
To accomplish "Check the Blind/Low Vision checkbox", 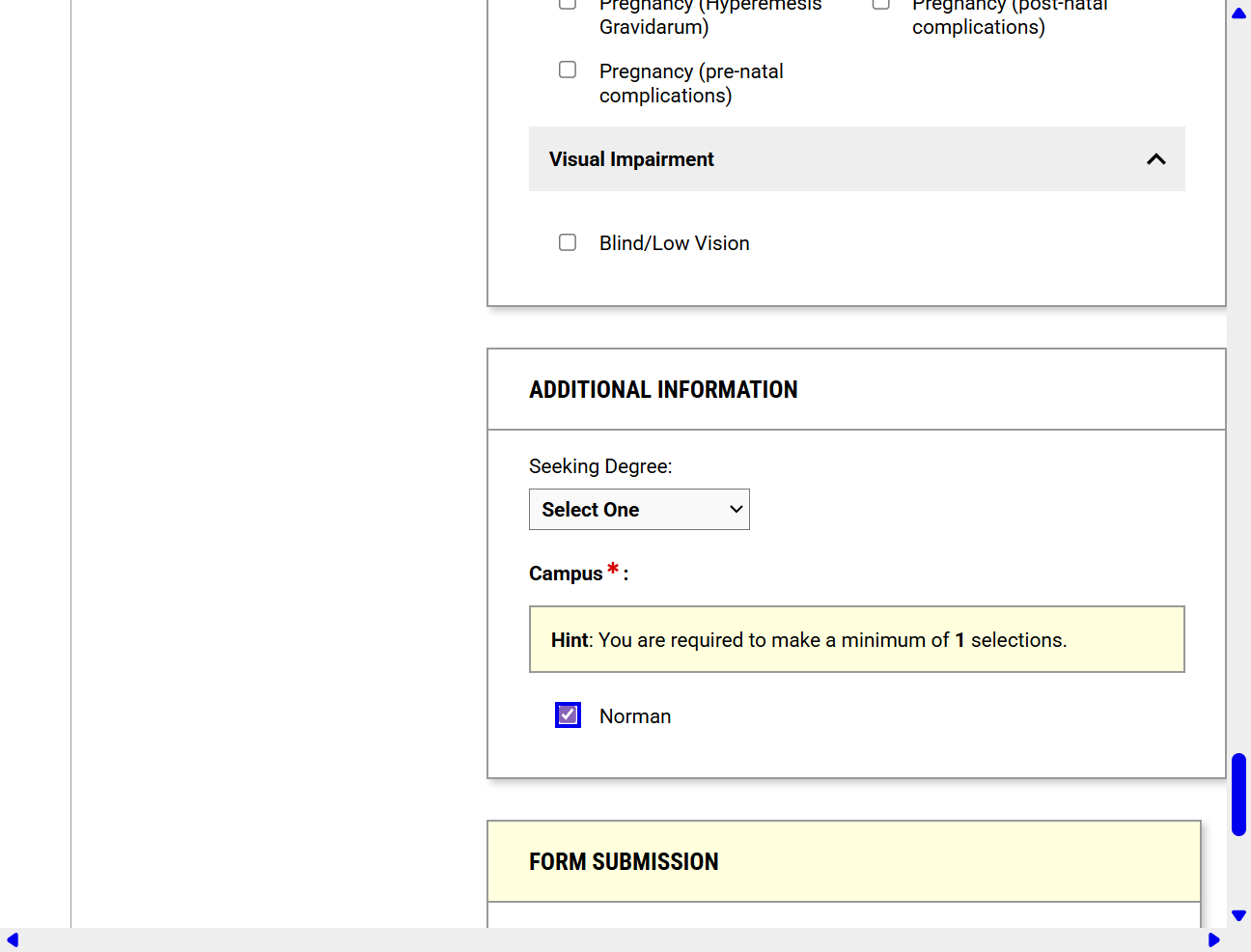I will 568,242.
